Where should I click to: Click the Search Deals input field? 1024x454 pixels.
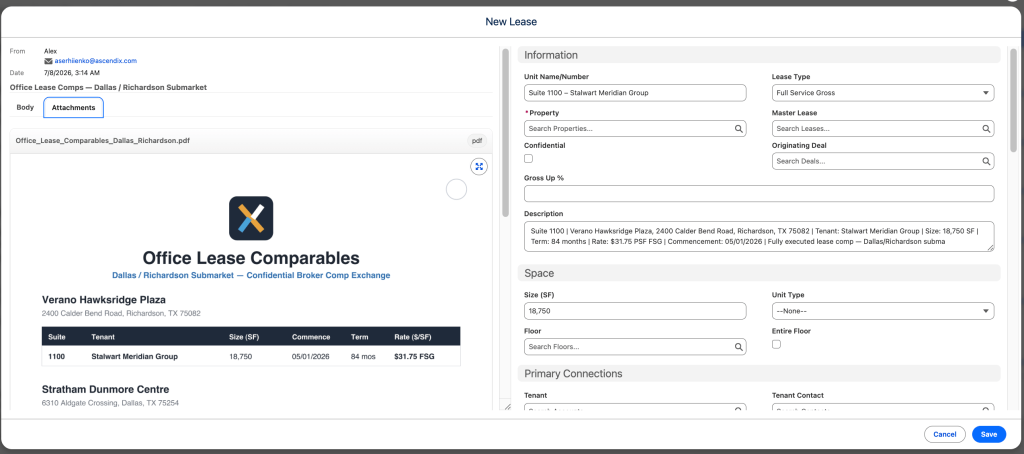(x=883, y=161)
